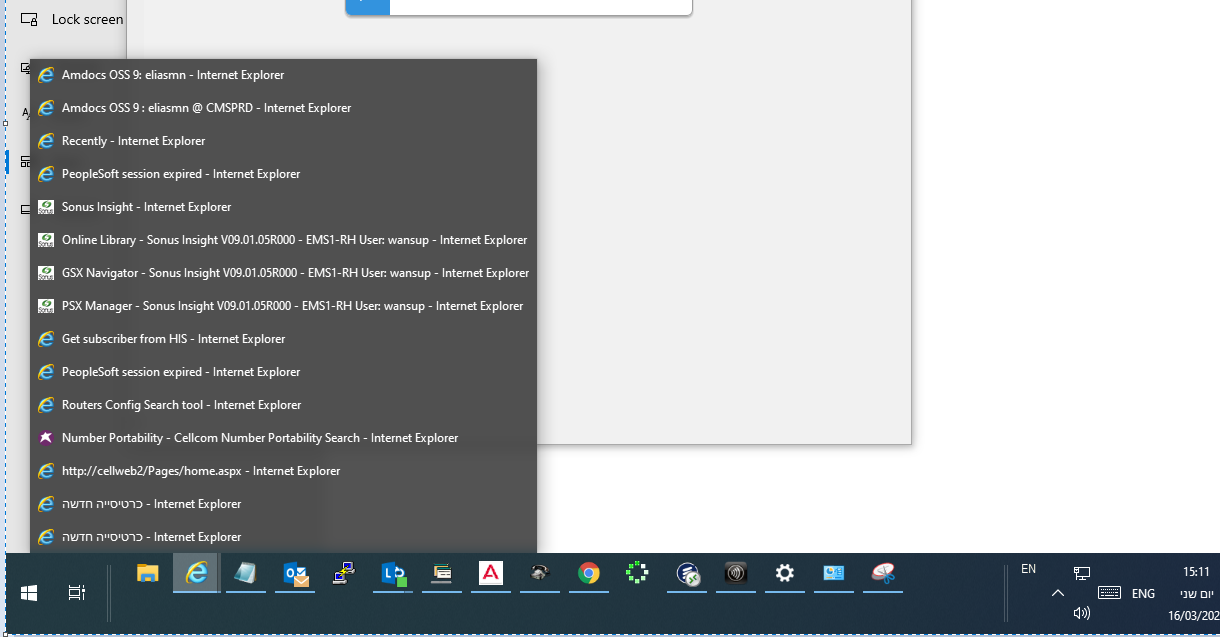The image size is (1220, 637).
Task: Open the touch keyboard tray icon
Action: [1109, 592]
